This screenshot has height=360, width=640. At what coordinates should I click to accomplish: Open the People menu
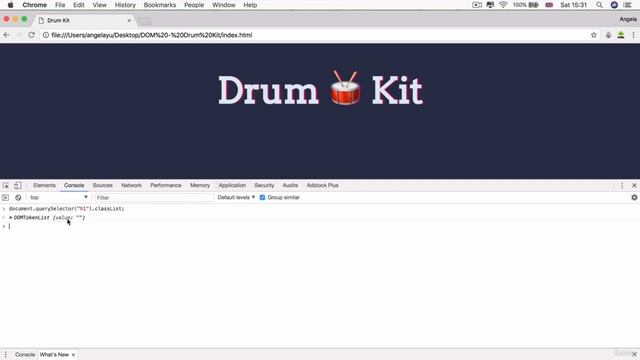[x=194, y=5]
